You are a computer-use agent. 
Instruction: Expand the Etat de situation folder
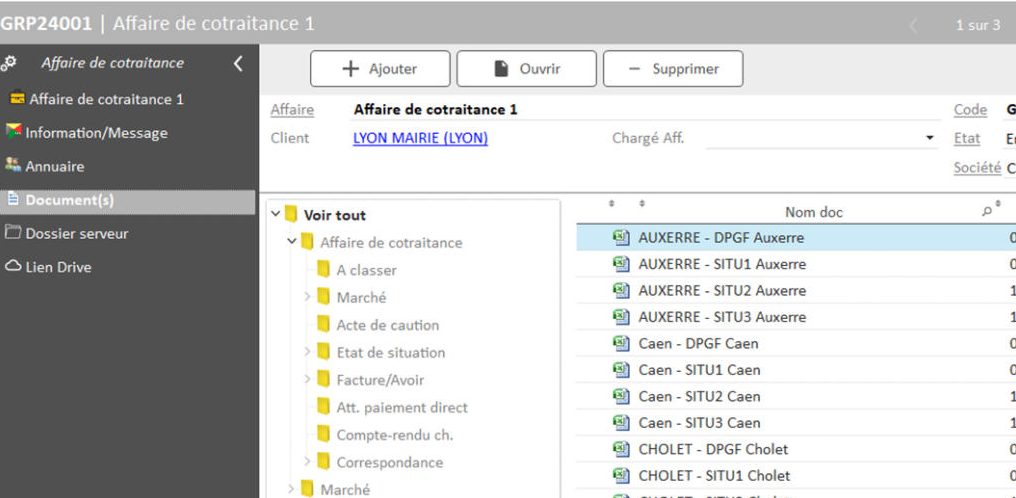coord(308,352)
